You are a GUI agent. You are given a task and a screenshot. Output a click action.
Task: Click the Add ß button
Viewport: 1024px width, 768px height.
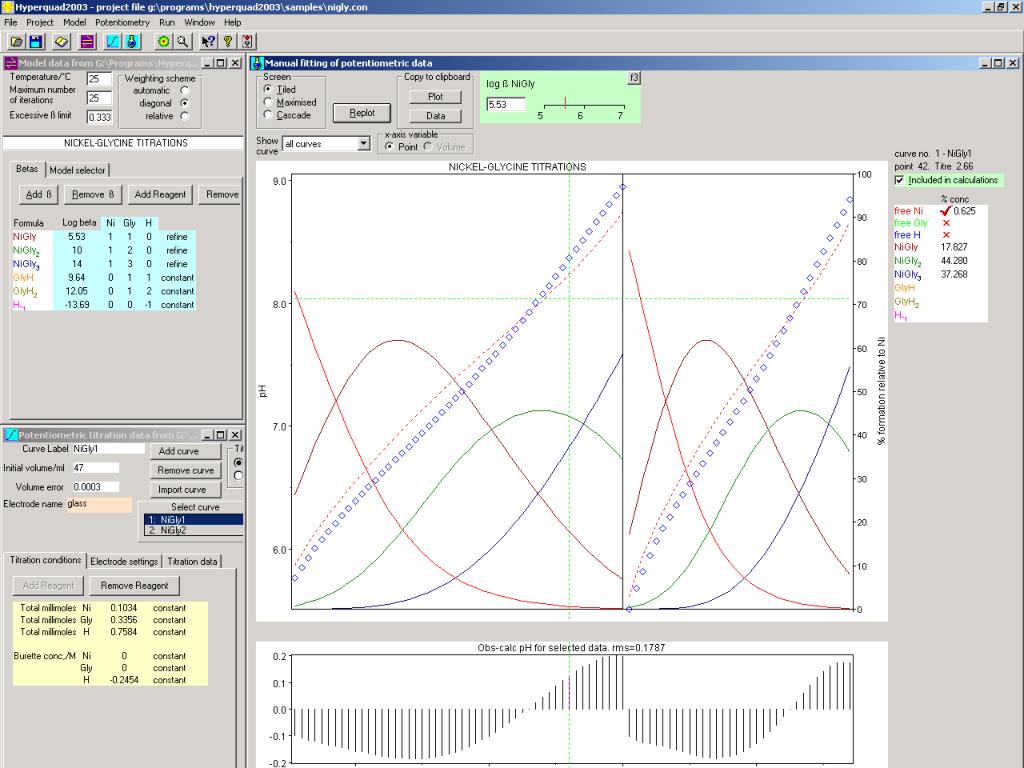click(38, 194)
